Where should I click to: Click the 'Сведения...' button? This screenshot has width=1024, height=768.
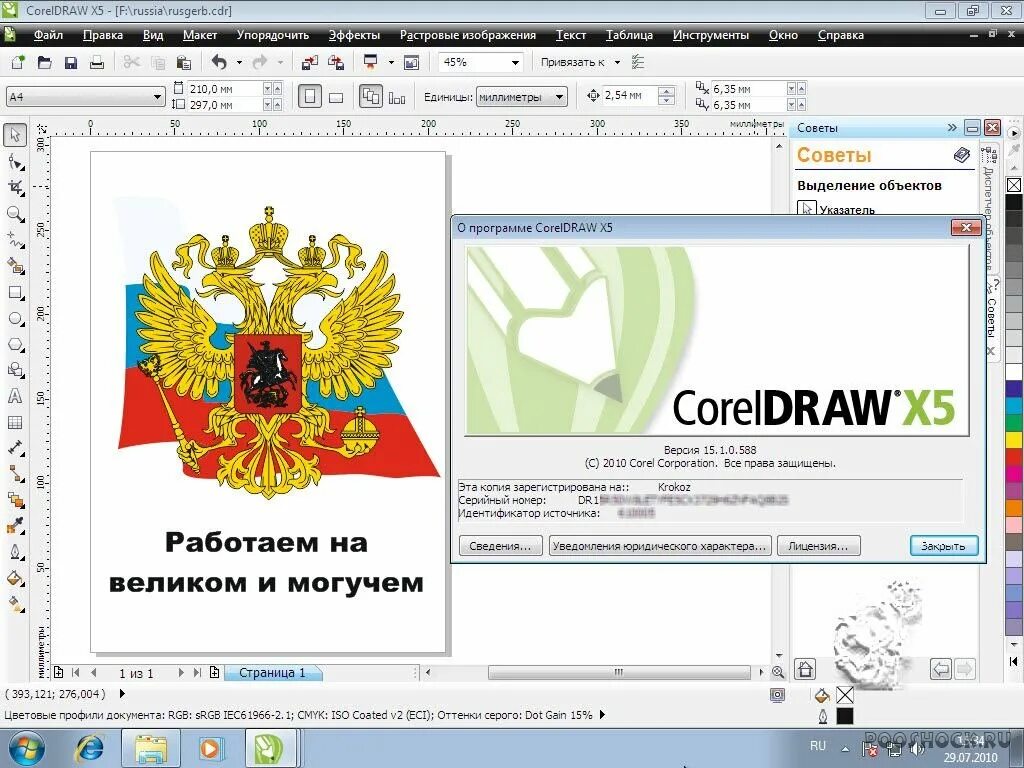[x=500, y=546]
